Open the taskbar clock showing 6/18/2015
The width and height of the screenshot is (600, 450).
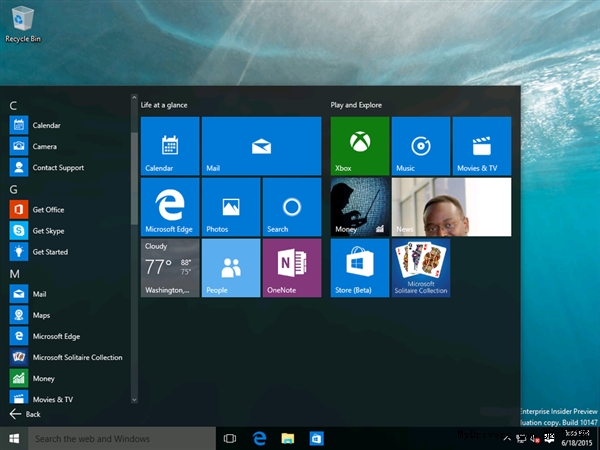coord(577,438)
